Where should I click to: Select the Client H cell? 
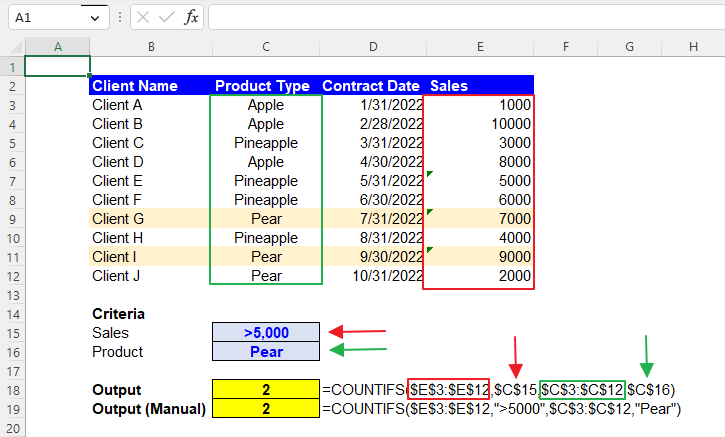tap(151, 238)
